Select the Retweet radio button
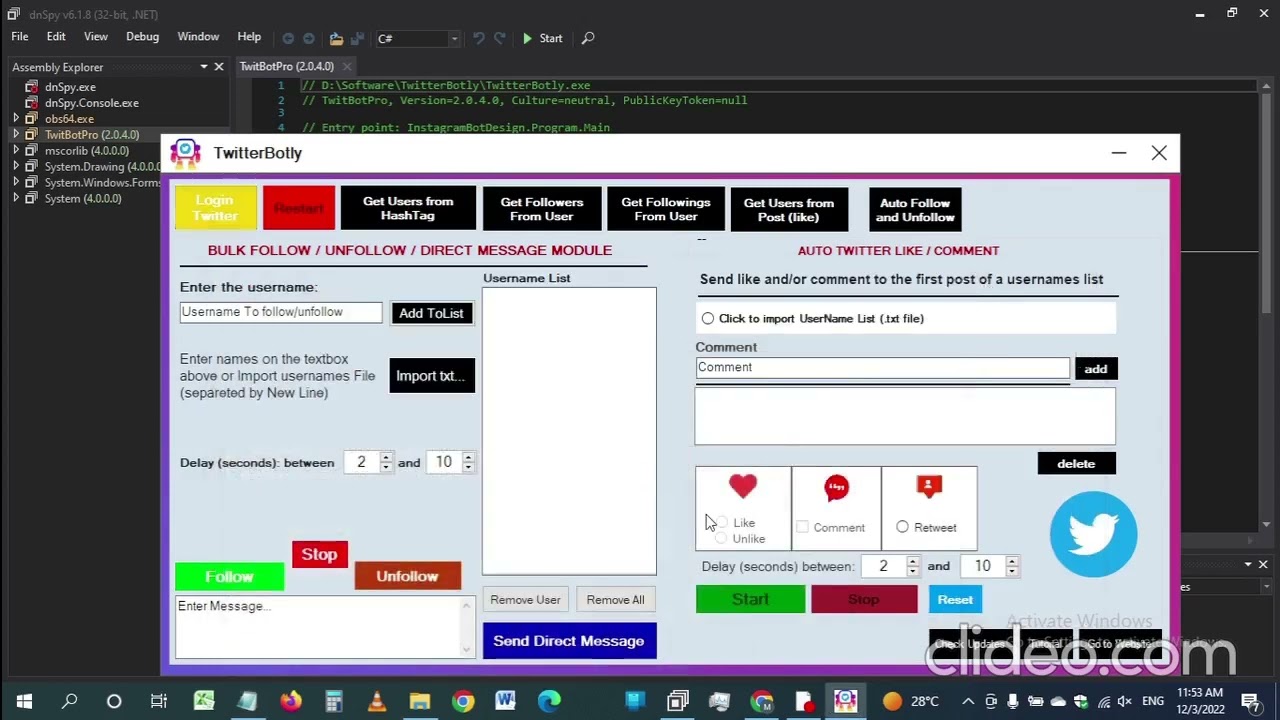This screenshot has width=1280, height=720. point(903,527)
